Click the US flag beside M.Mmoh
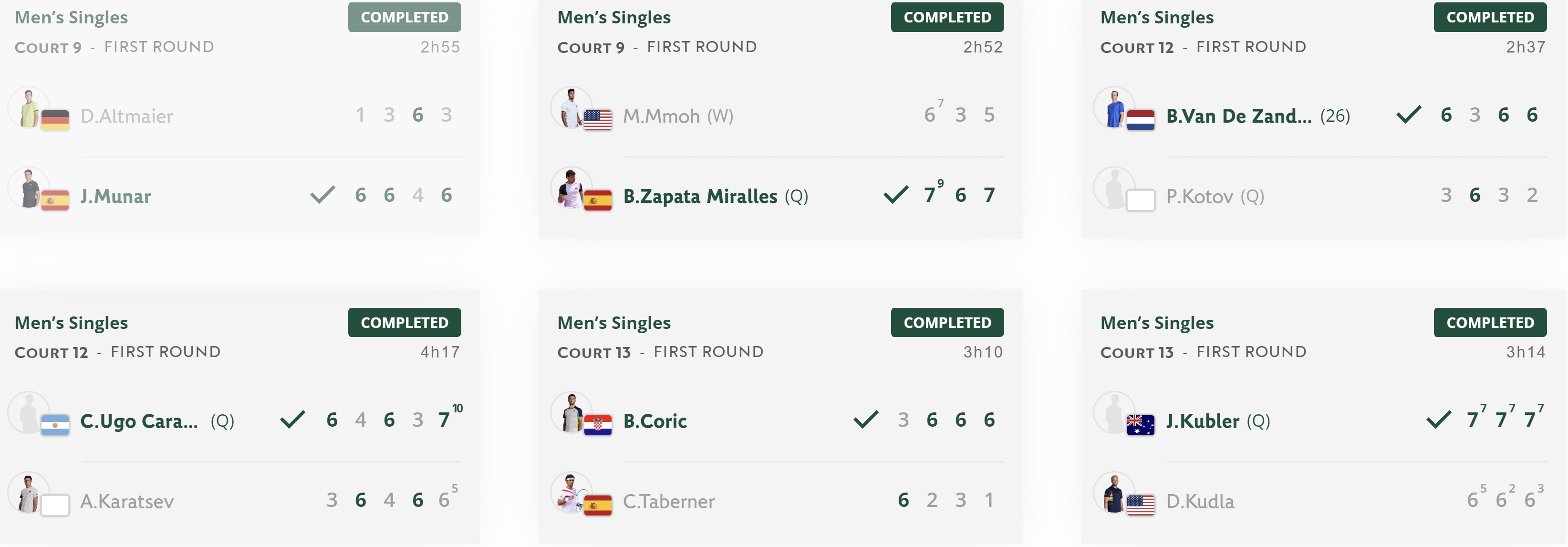Viewport: 1568px width, 547px height. [598, 120]
